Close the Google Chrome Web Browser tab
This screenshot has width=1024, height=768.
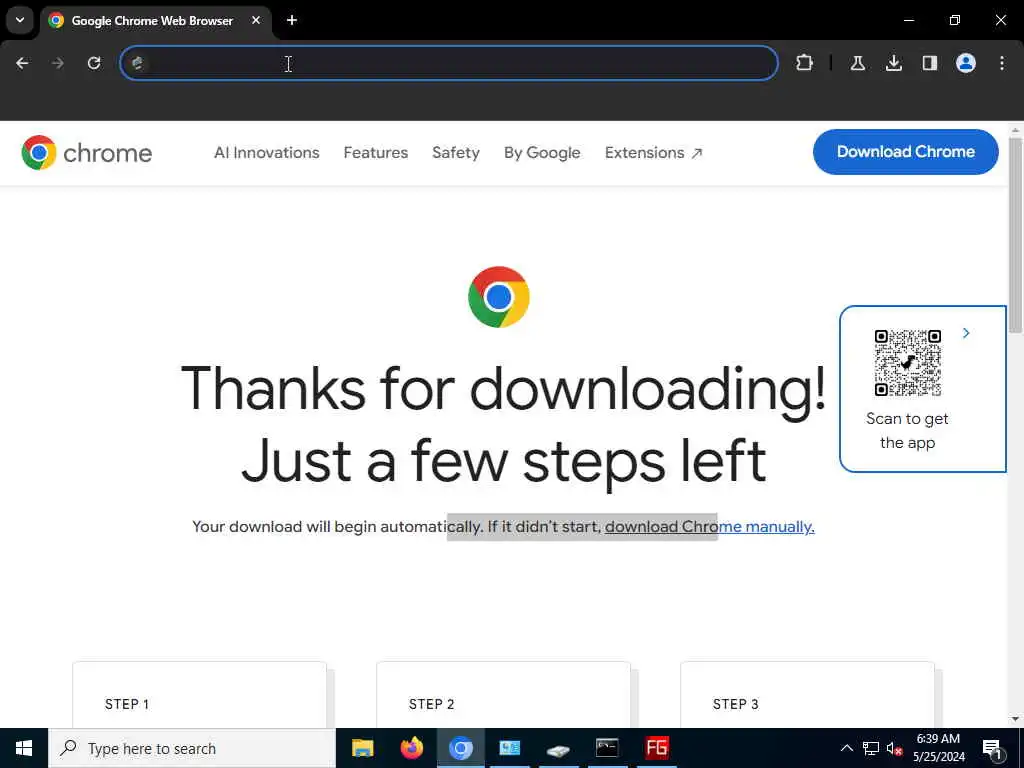click(256, 20)
